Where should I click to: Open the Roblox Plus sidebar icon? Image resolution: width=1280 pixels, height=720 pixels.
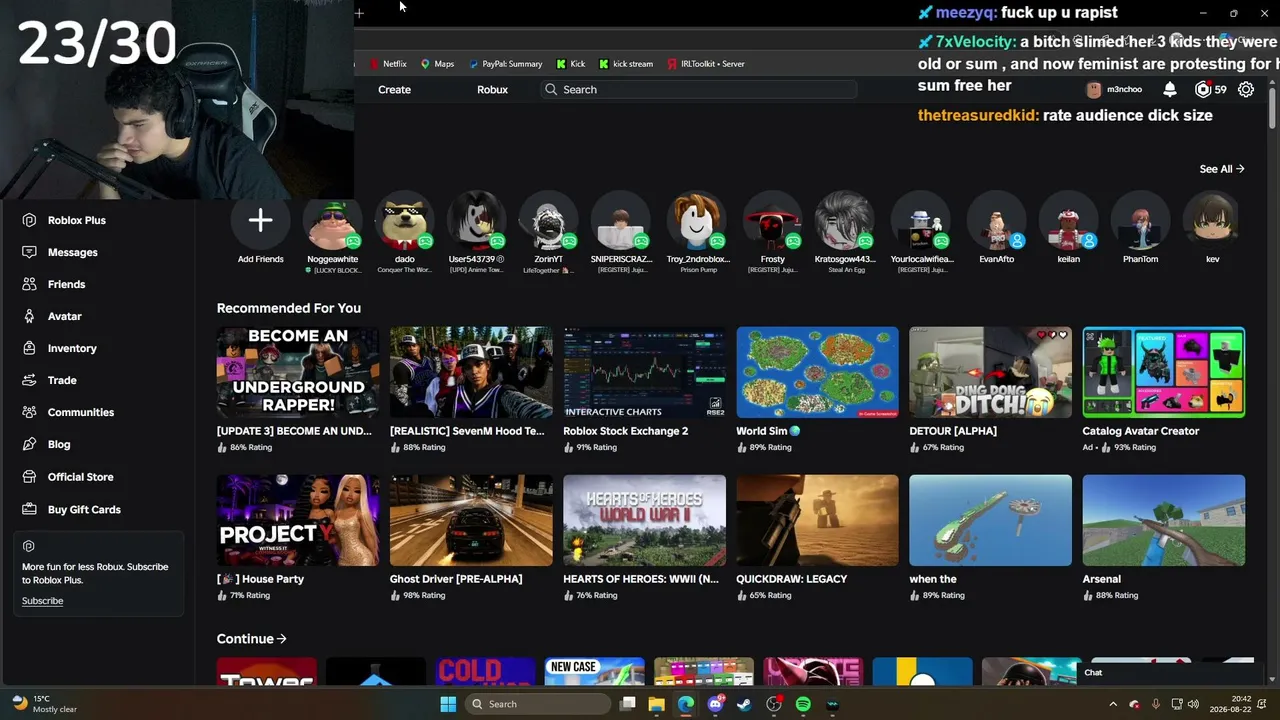coord(29,220)
